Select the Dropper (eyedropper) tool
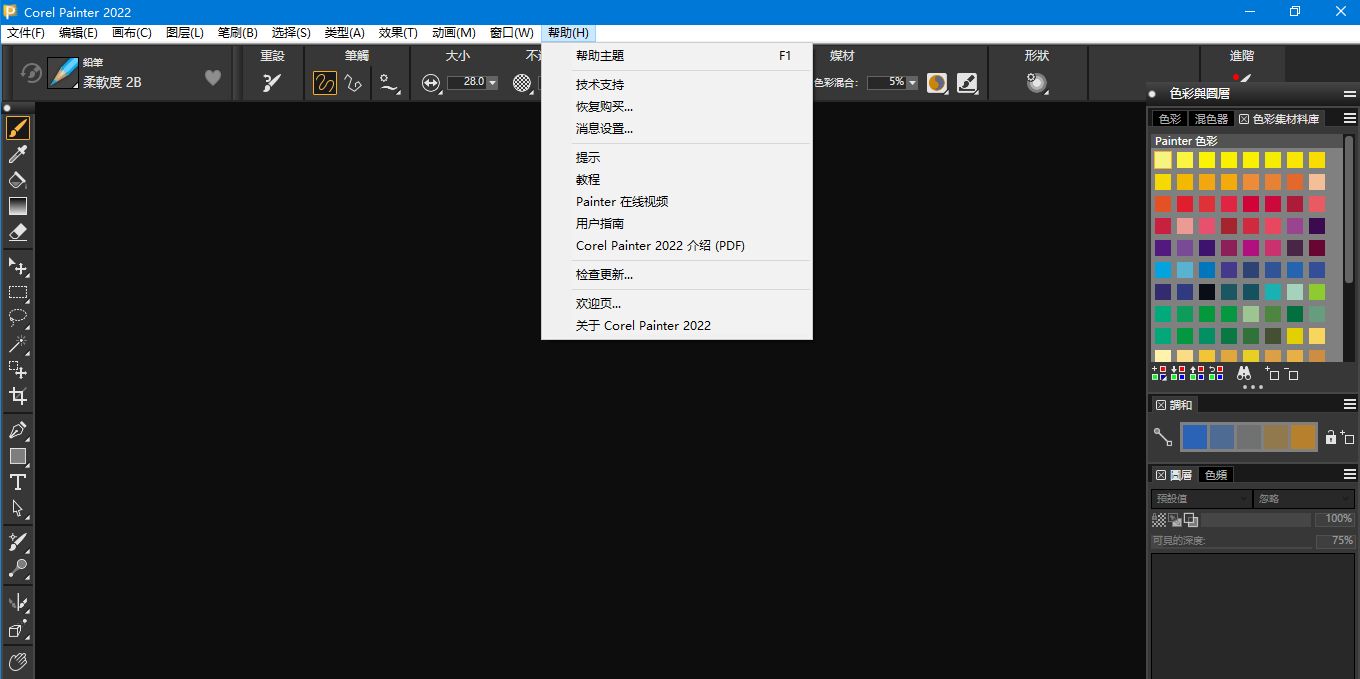Viewport: 1360px width, 679px height. (18, 154)
